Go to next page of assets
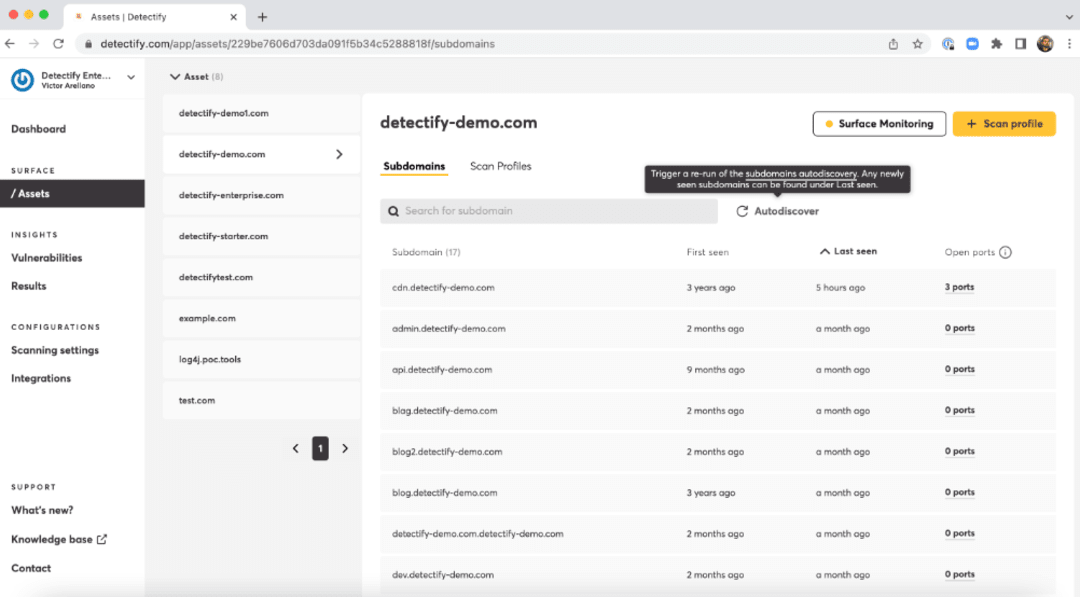This screenshot has height=597, width=1080. point(345,449)
